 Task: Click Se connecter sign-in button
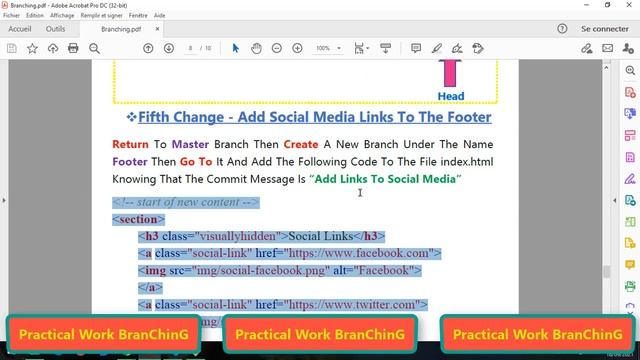point(604,29)
